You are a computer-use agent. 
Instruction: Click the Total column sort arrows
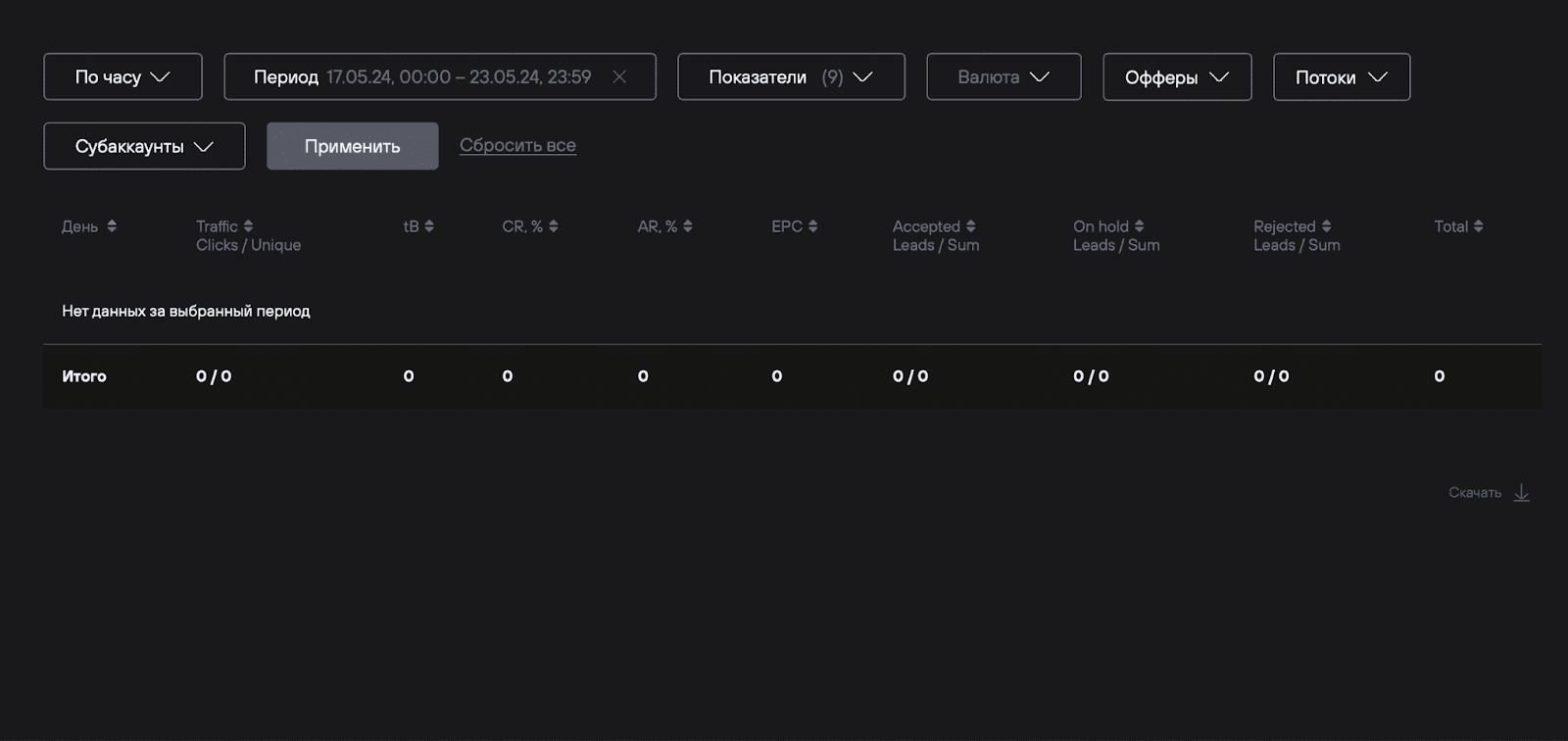(x=1478, y=226)
